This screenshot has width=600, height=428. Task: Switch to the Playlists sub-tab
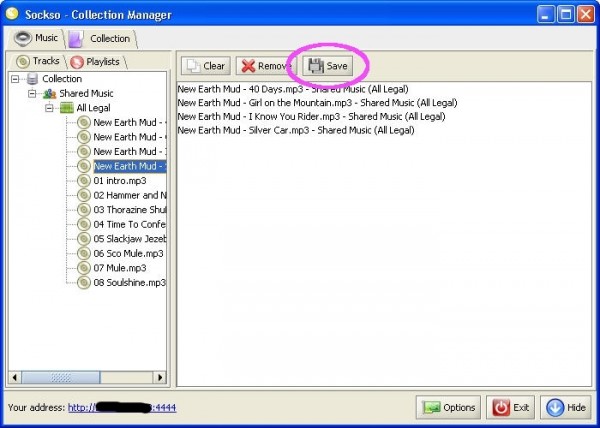click(96, 62)
